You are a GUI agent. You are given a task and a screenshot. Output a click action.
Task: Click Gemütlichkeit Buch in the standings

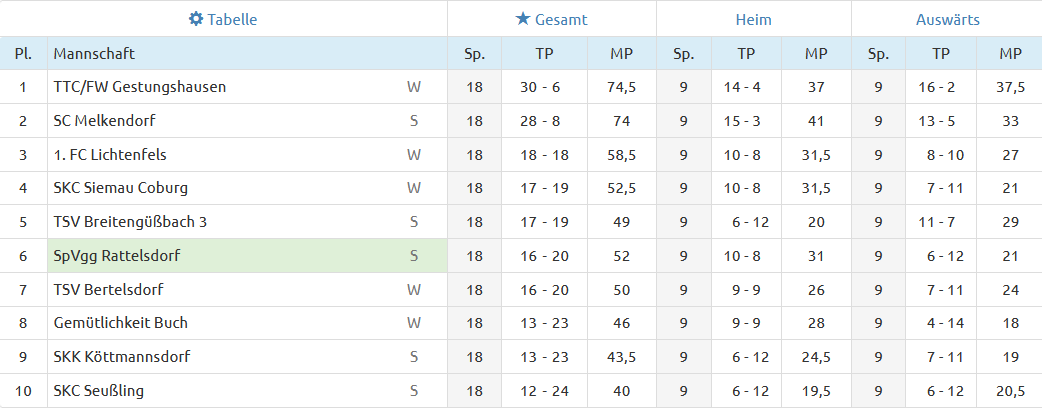(x=121, y=323)
